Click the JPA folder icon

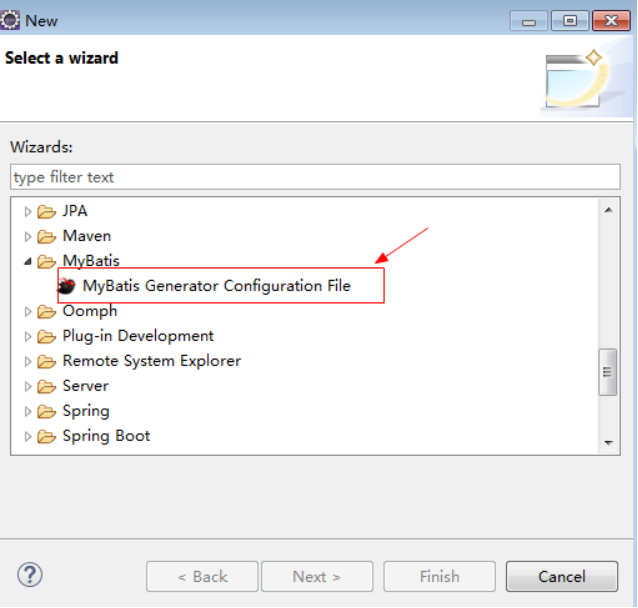(x=46, y=212)
